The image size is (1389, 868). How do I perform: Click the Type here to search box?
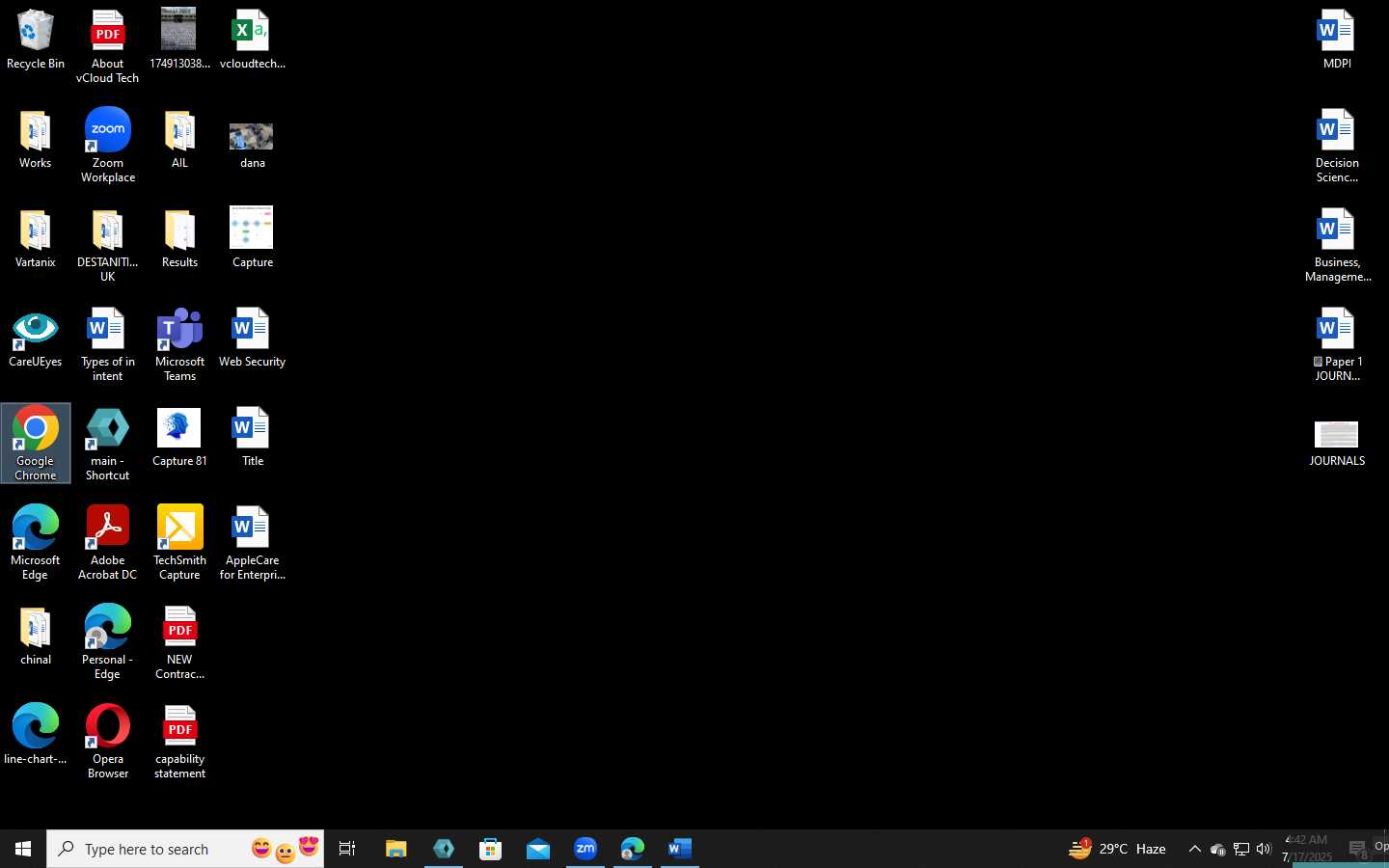[x=185, y=849]
